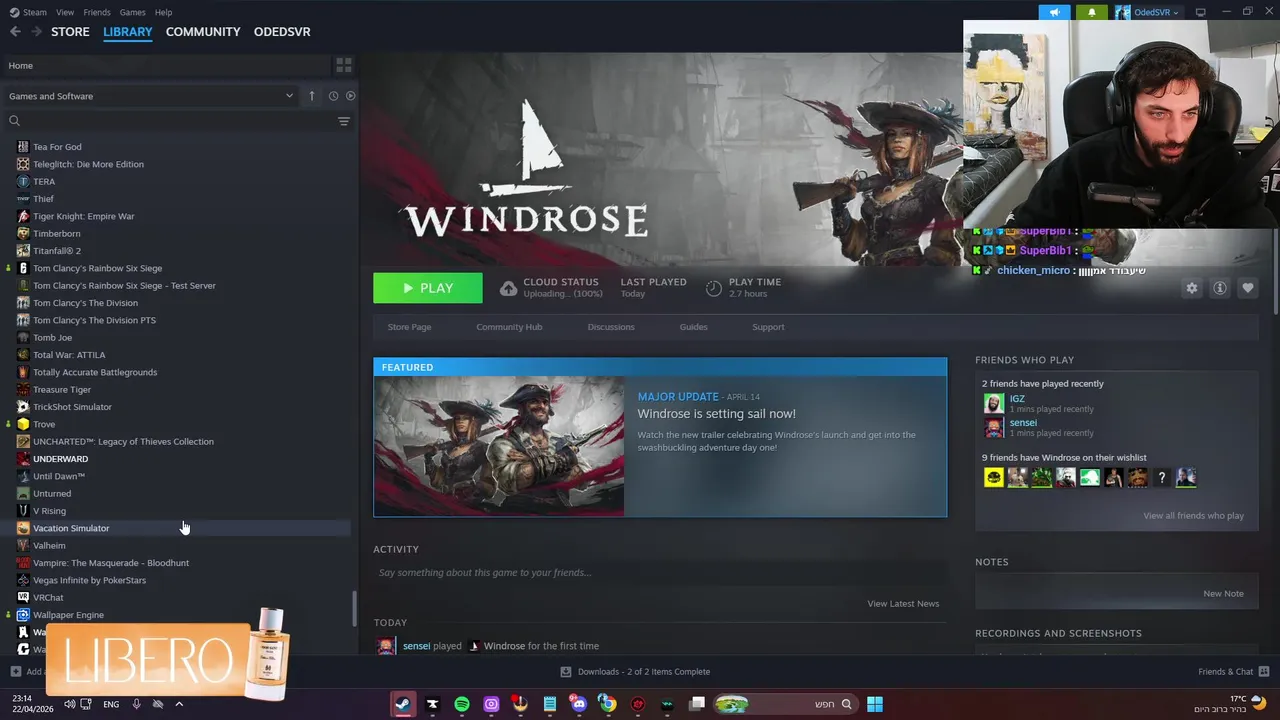This screenshot has height=720, width=1280.
Task: Click the 'Windrose is setting sail now!' headline
Action: click(x=717, y=414)
